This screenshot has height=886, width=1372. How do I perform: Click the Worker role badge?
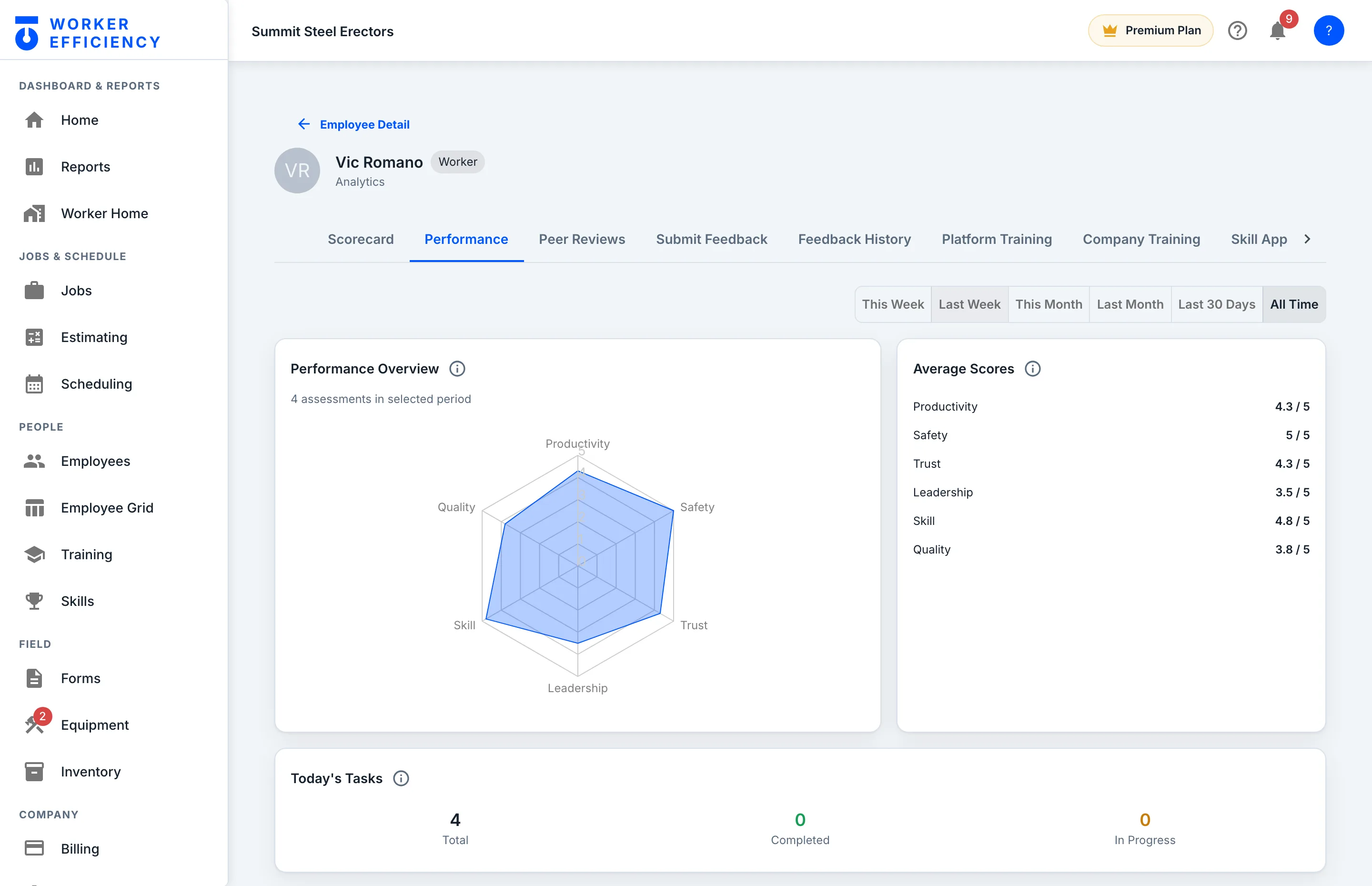pyautogui.click(x=457, y=161)
